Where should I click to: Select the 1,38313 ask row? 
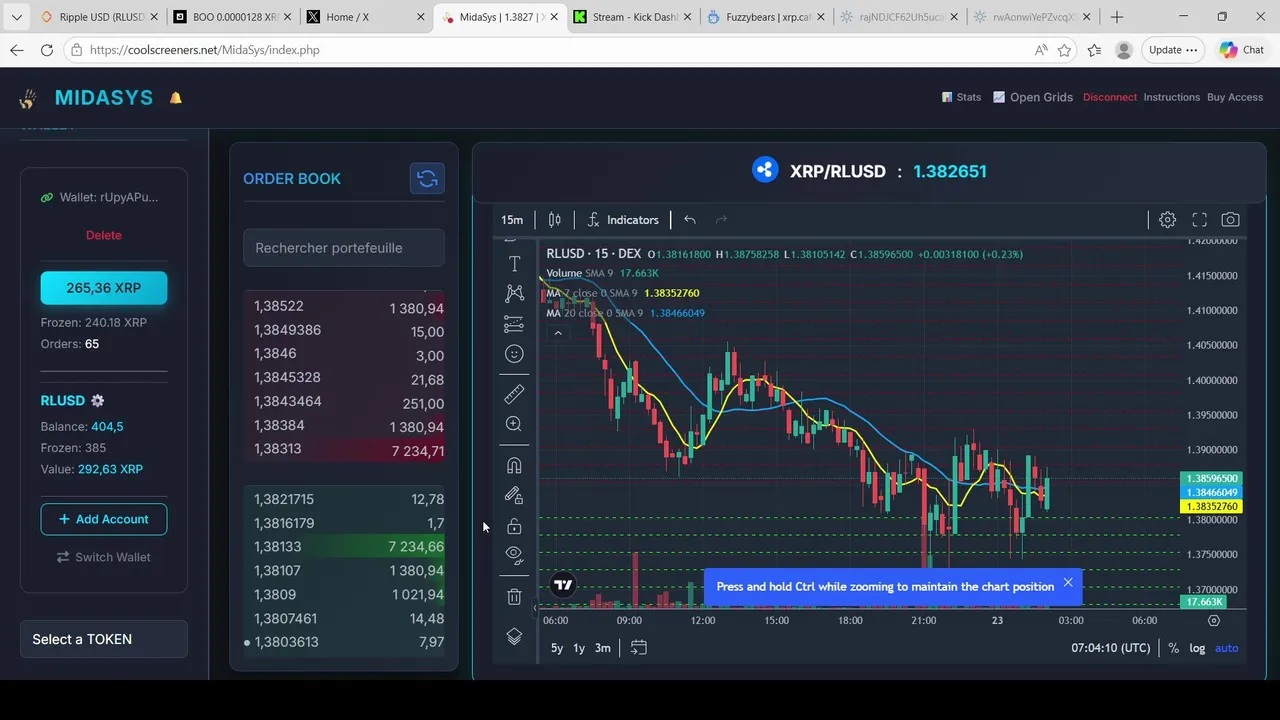coord(344,450)
